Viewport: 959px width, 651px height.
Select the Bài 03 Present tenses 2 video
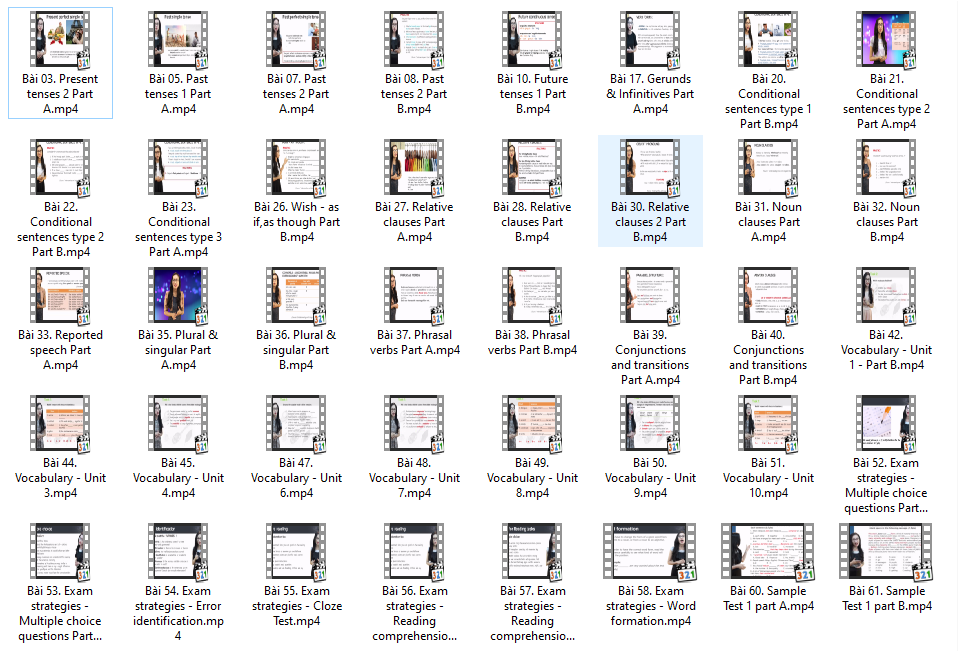point(60,40)
